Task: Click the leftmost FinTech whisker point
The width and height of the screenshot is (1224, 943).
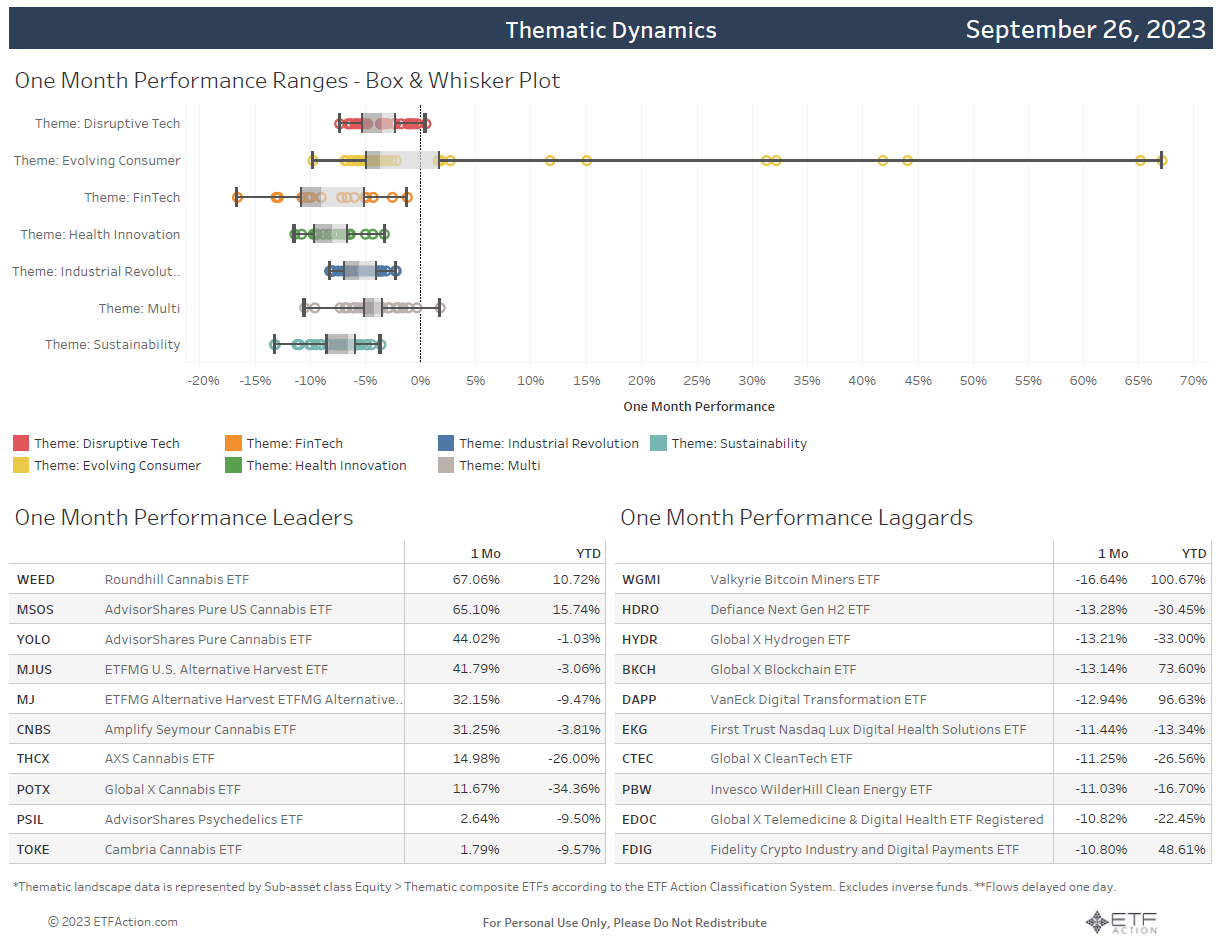Action: [x=237, y=197]
